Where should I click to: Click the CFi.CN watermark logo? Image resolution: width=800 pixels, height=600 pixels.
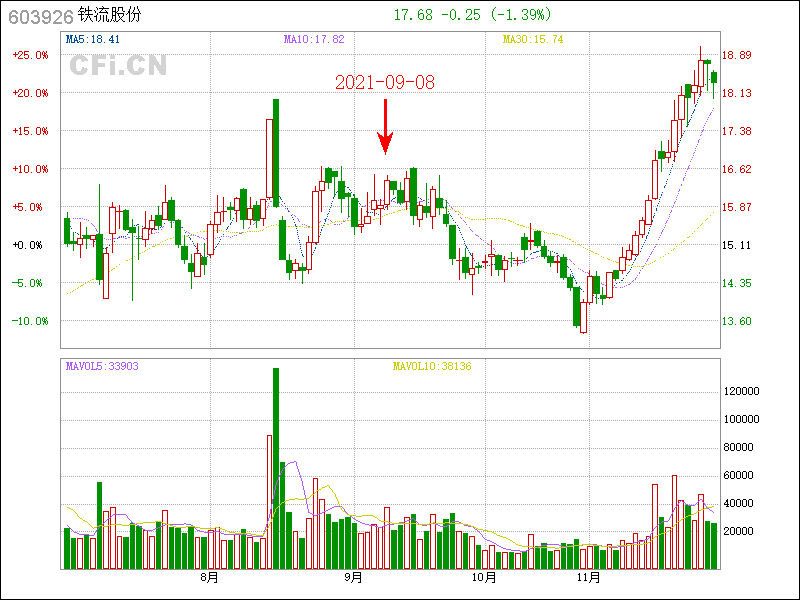tap(118, 66)
